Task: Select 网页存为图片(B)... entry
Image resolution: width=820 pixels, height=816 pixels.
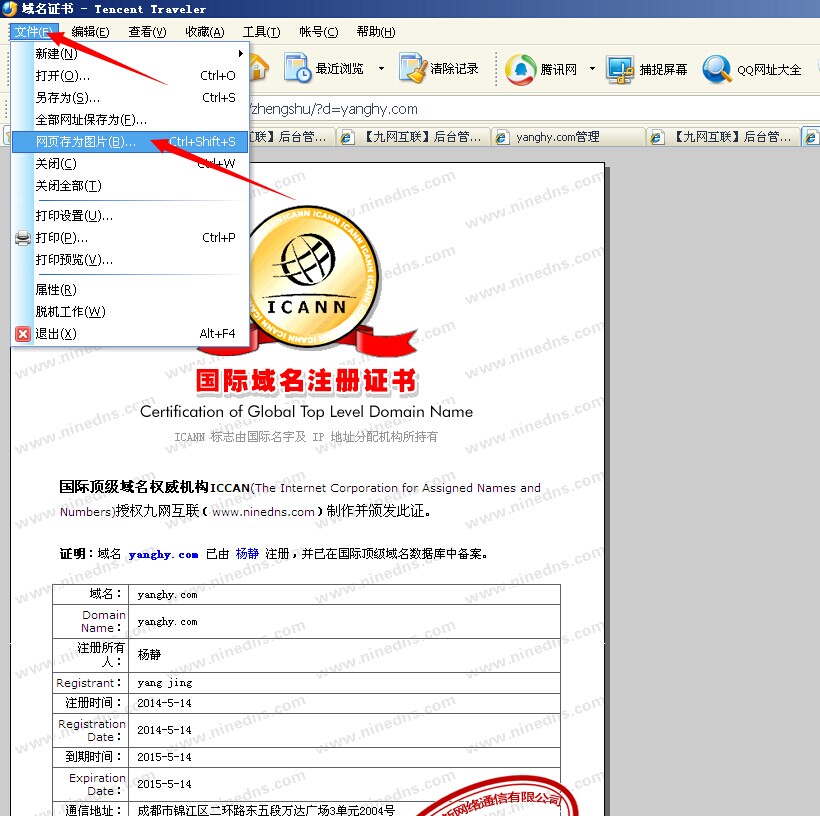Action: (x=130, y=142)
